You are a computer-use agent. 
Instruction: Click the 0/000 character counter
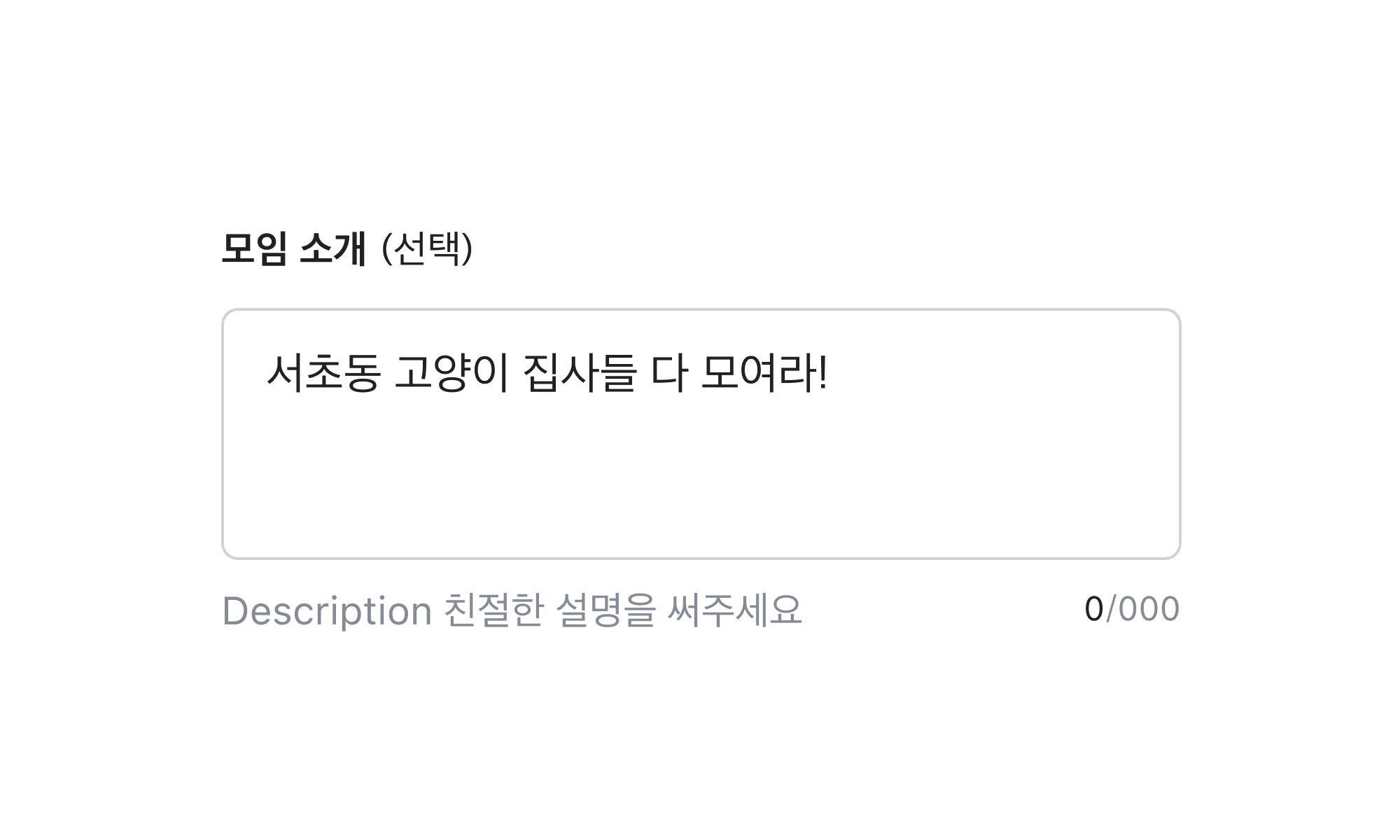[1131, 609]
